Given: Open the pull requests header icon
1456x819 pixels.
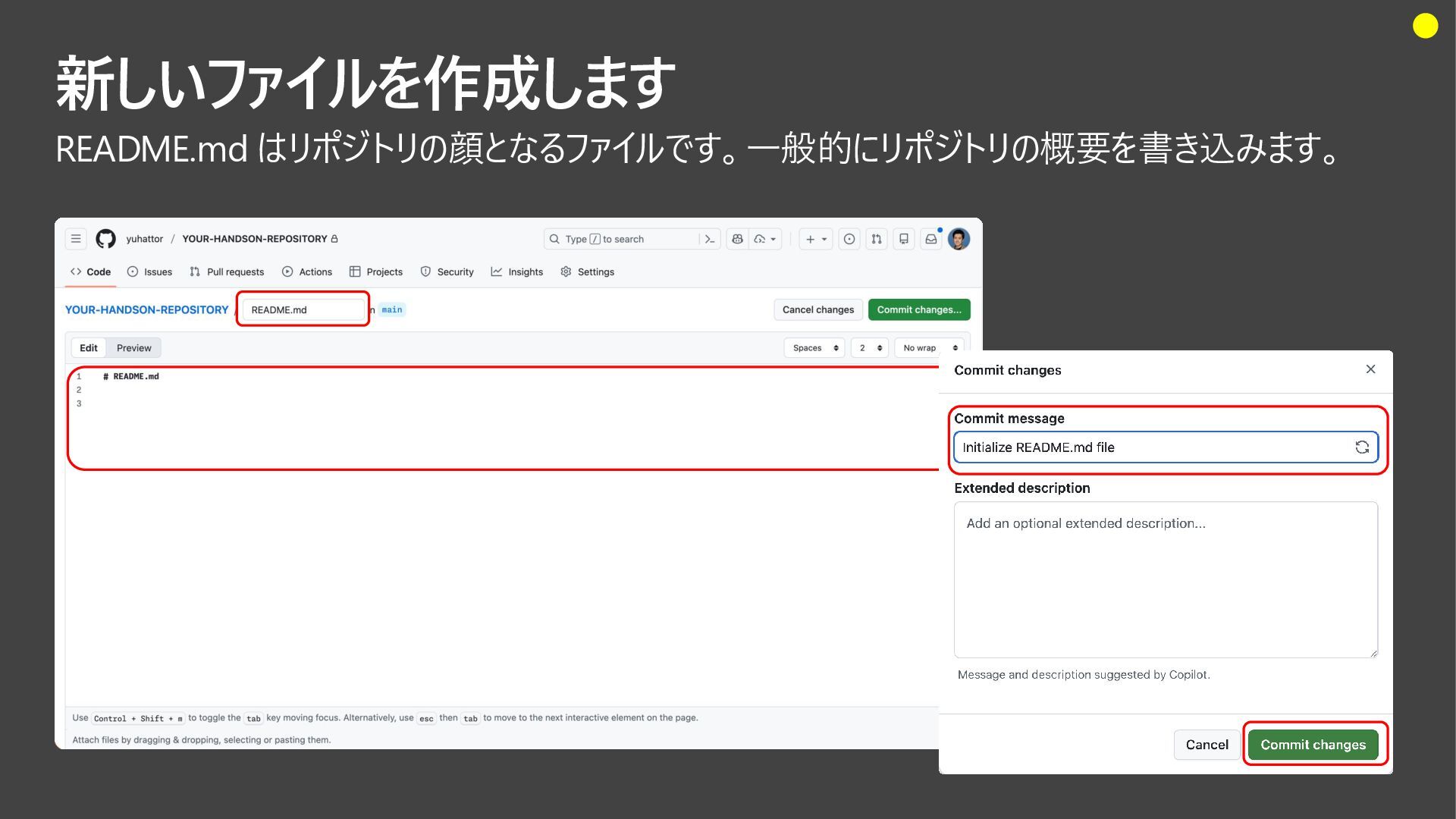Looking at the screenshot, I should 877,239.
